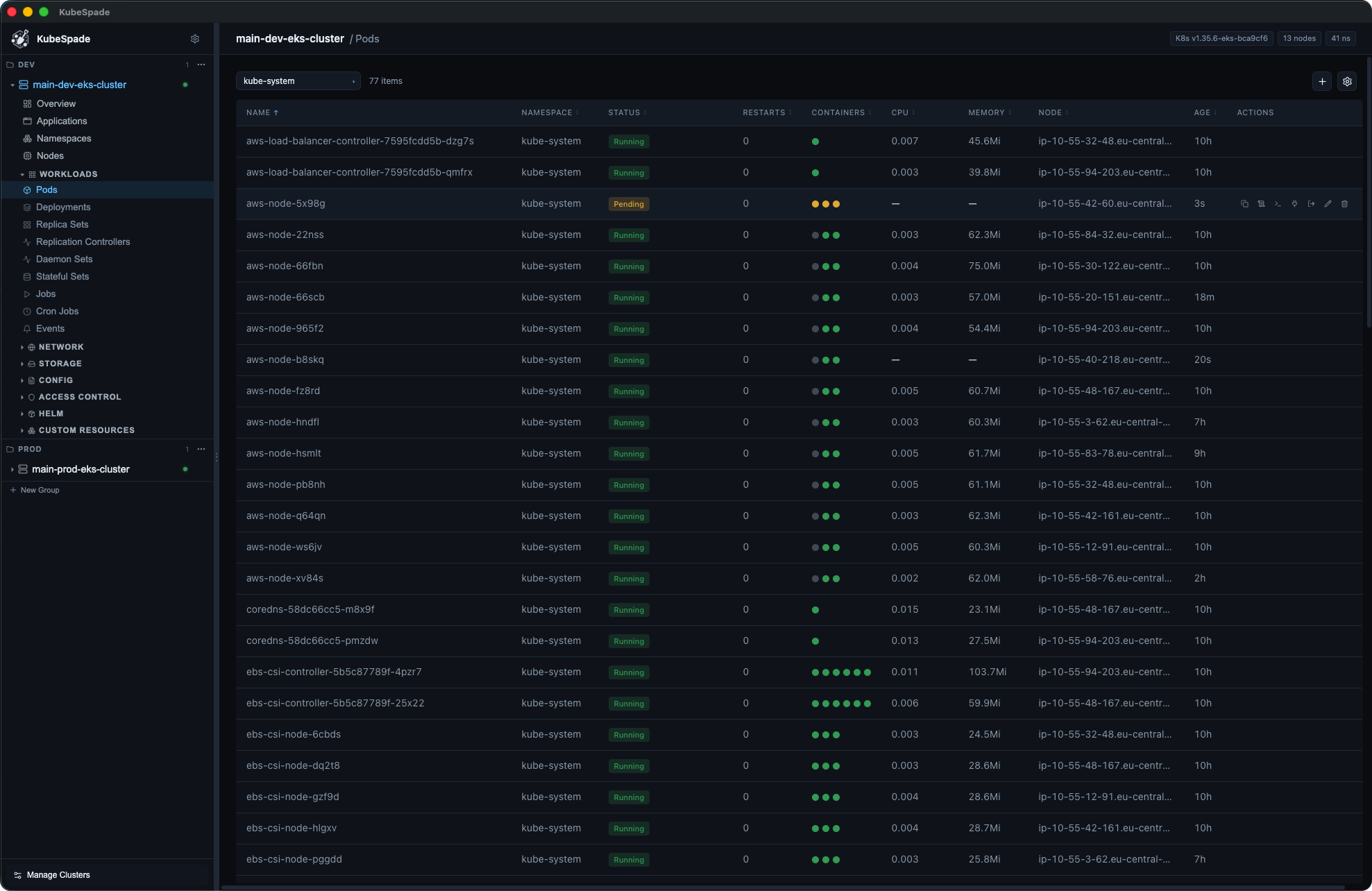This screenshot has height=891, width=1372.
Task: Click the exit-arrow icon for aws-node-5x98g
Action: point(1311,204)
